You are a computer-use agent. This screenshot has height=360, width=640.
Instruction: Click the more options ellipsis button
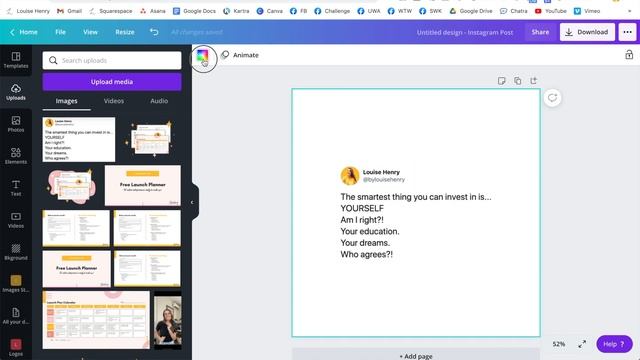[x=627, y=32]
